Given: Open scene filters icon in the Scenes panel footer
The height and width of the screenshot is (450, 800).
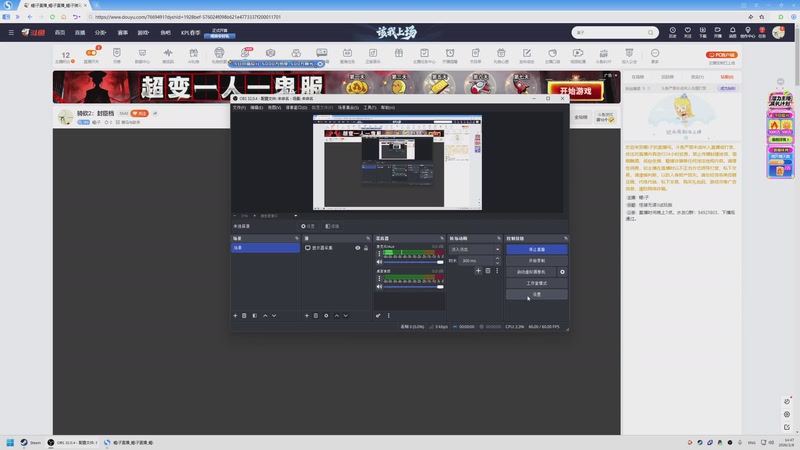Looking at the screenshot, I should pos(255,316).
